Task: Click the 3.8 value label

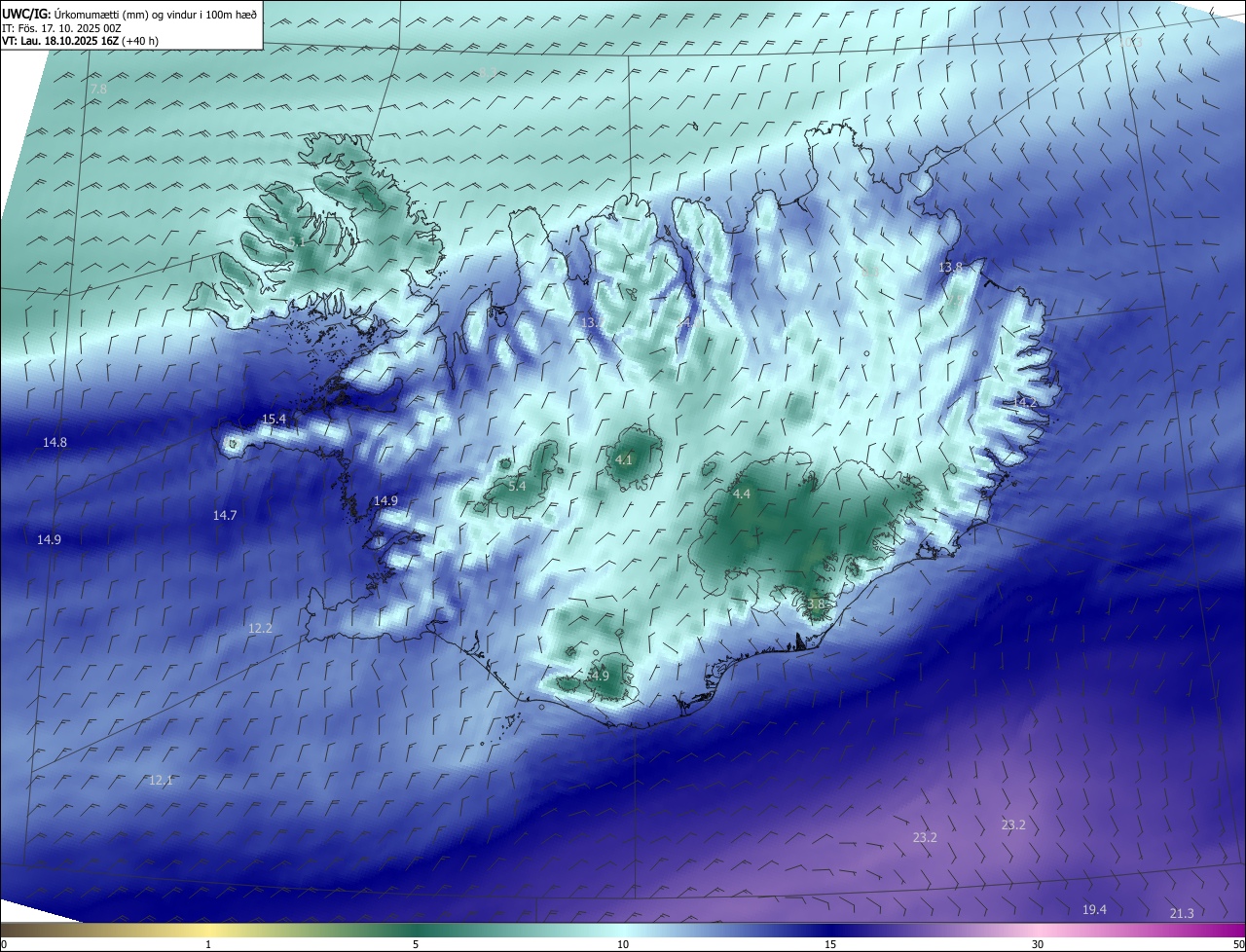Action: [816, 604]
